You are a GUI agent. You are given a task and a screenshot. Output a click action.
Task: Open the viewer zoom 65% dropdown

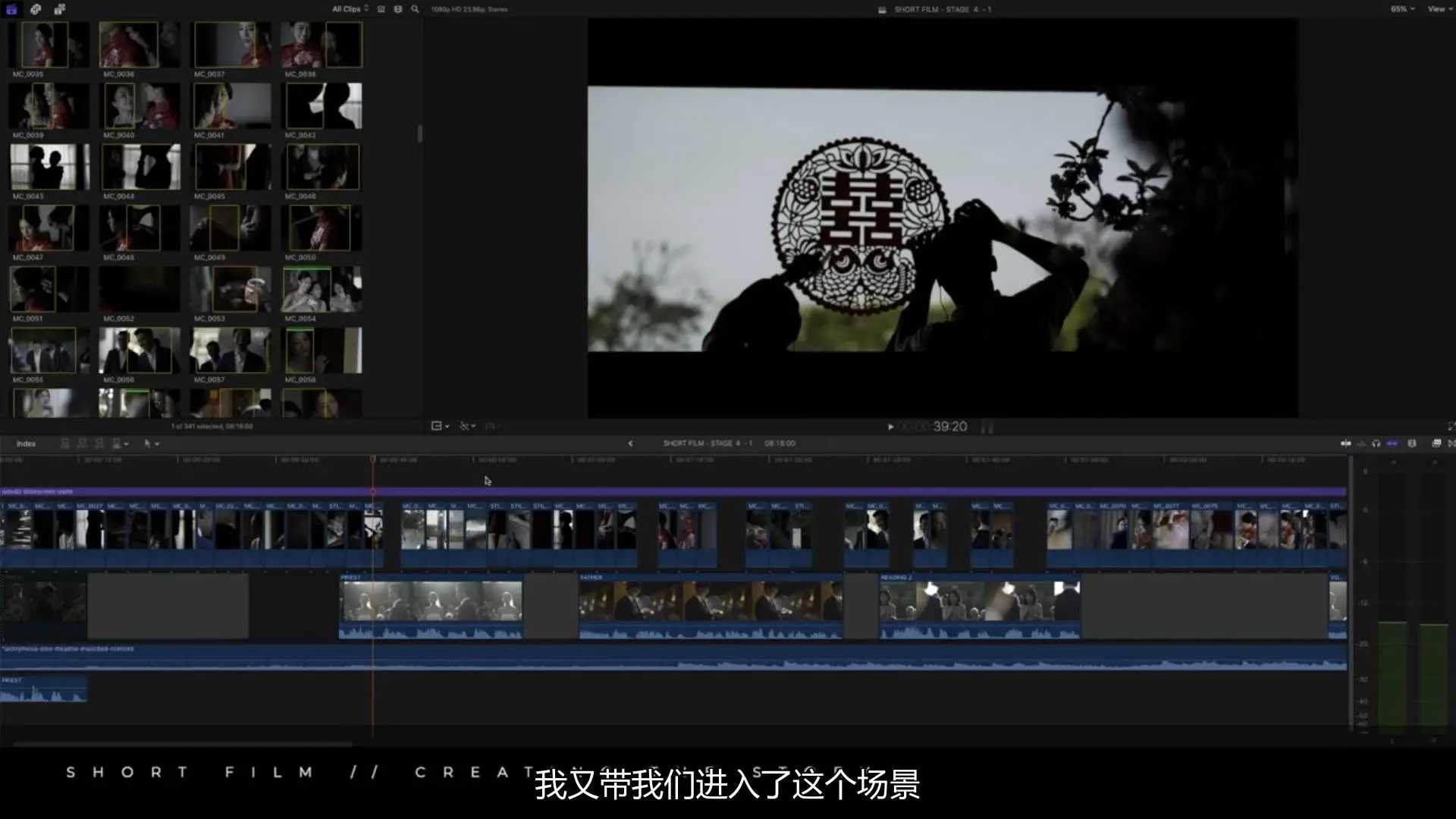1402,9
